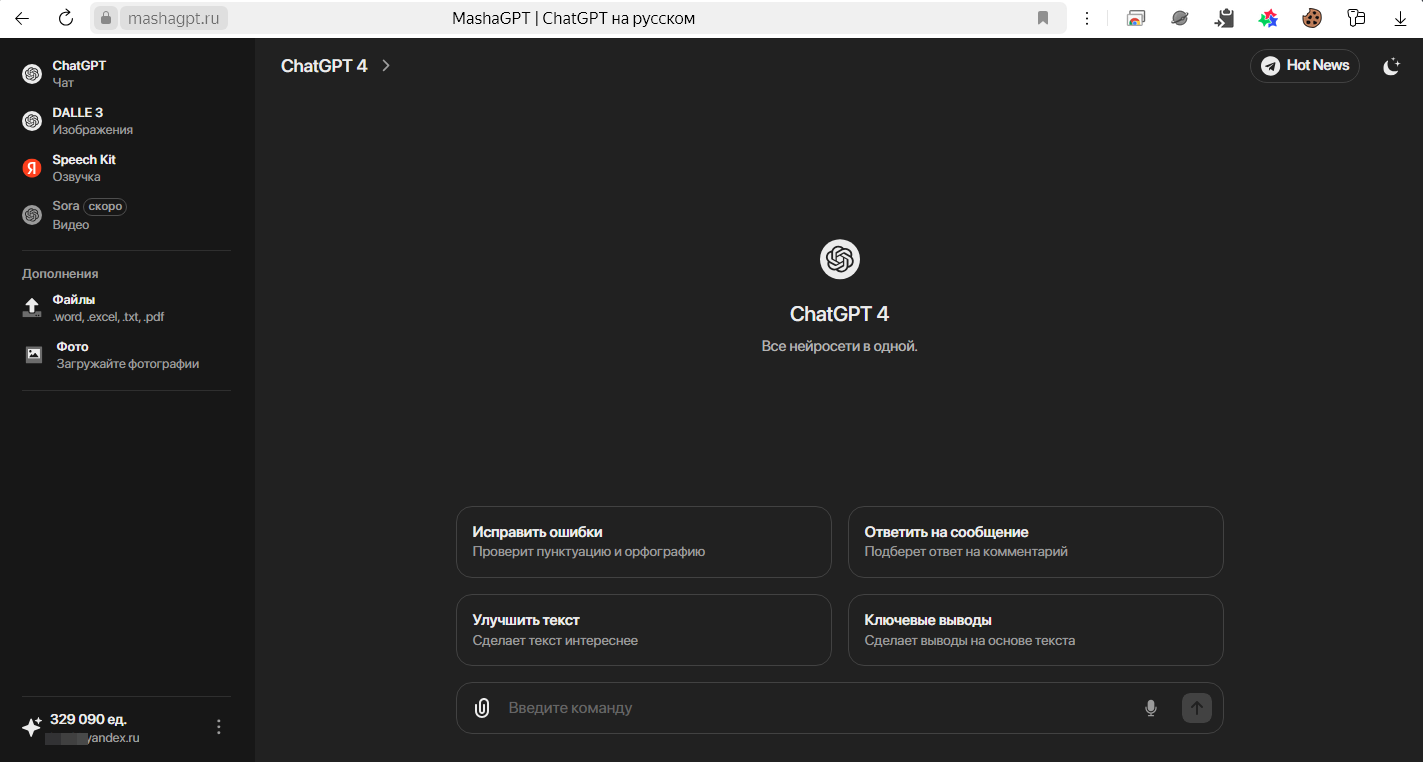This screenshot has height=762, width=1423.
Task: Click the sparkle balance icon
Action: point(32,727)
